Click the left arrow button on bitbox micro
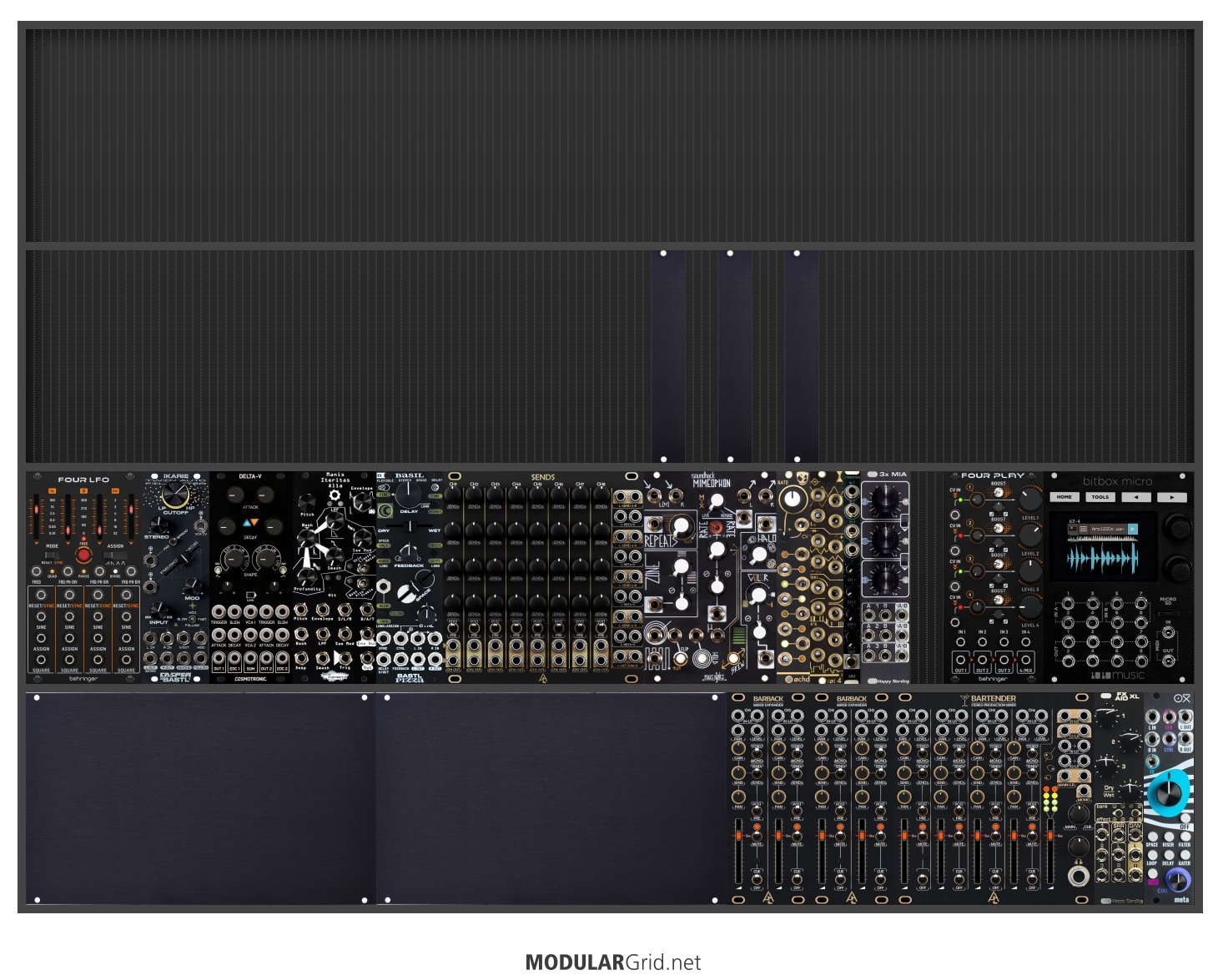The height and width of the screenshot is (980, 1228). coord(1135,497)
